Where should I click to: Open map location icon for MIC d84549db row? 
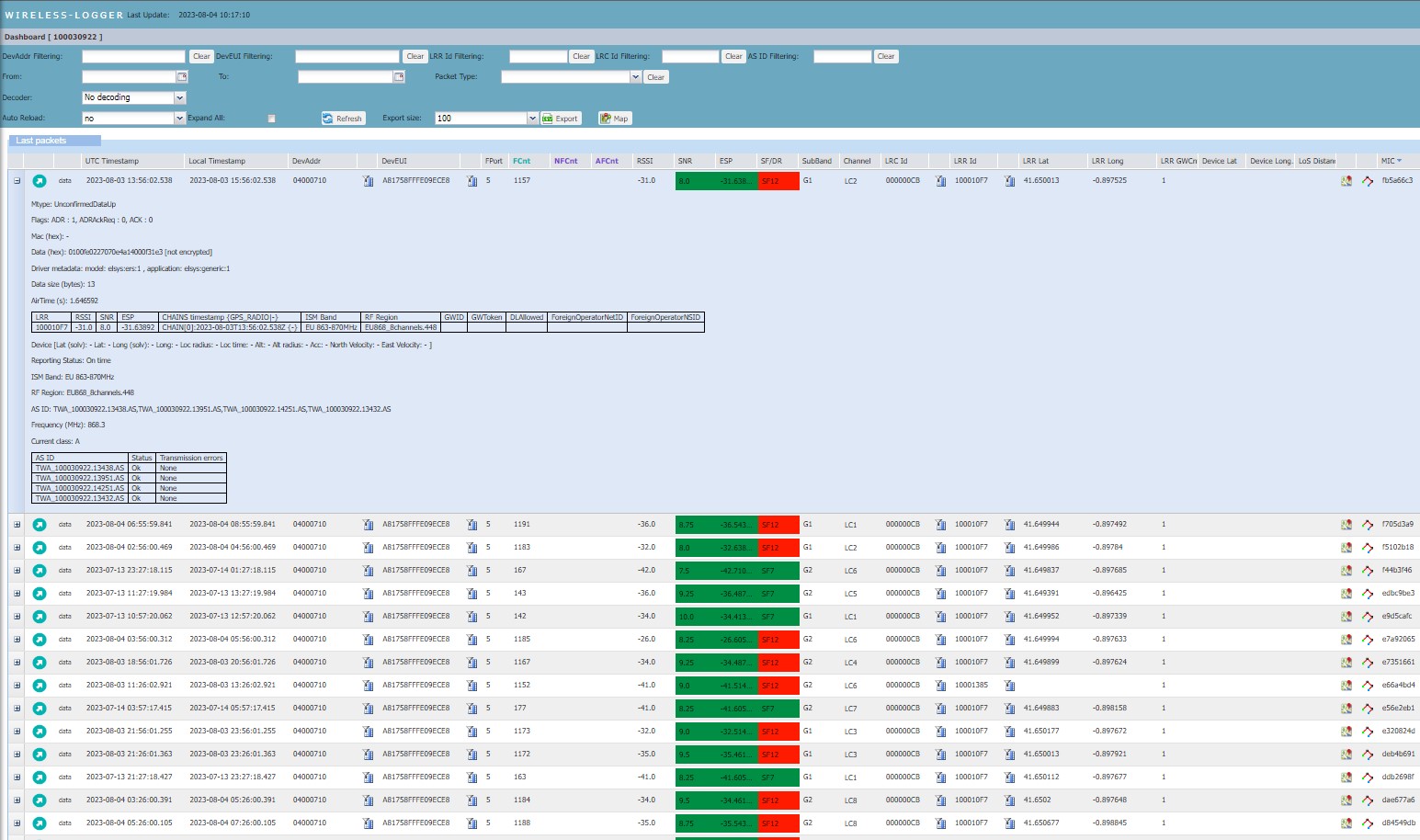(1346, 823)
